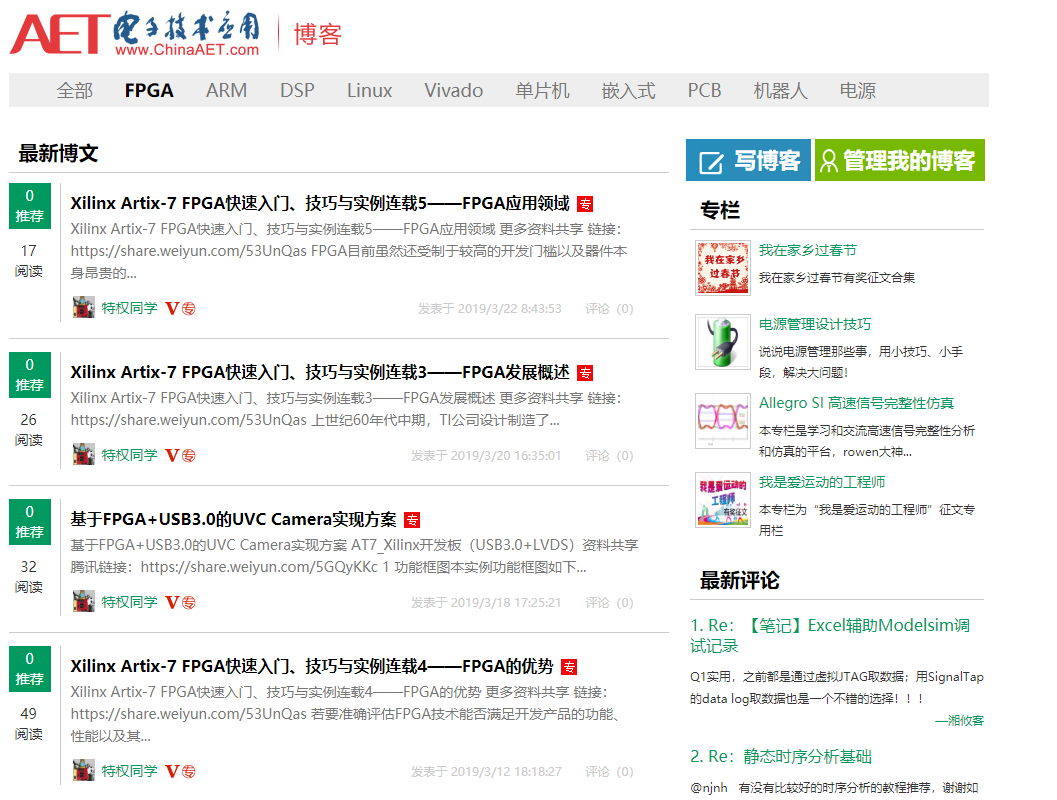Open article 连载5 FPGA应用领域 title

[x=320, y=203]
